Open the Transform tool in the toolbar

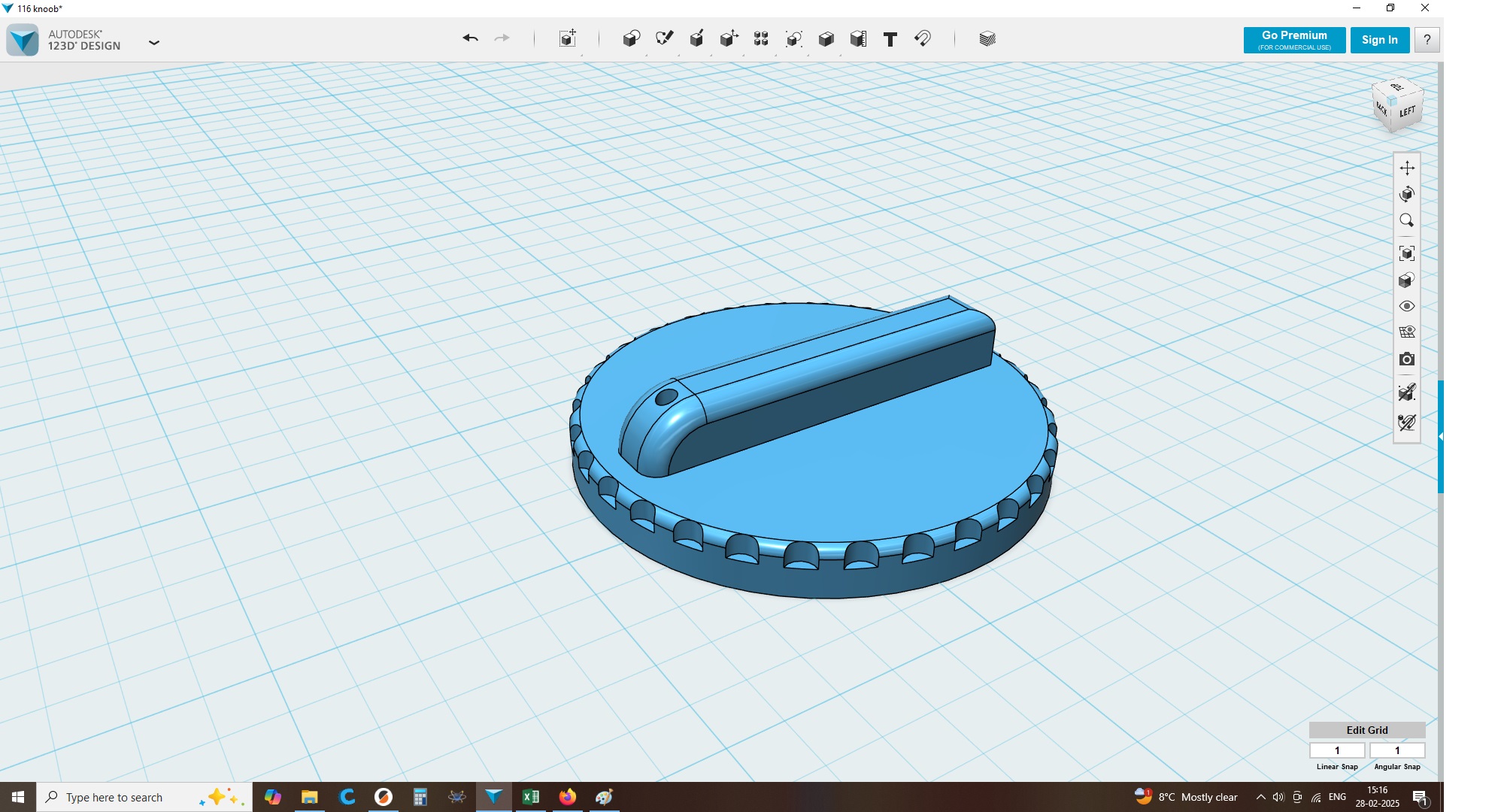tap(568, 38)
